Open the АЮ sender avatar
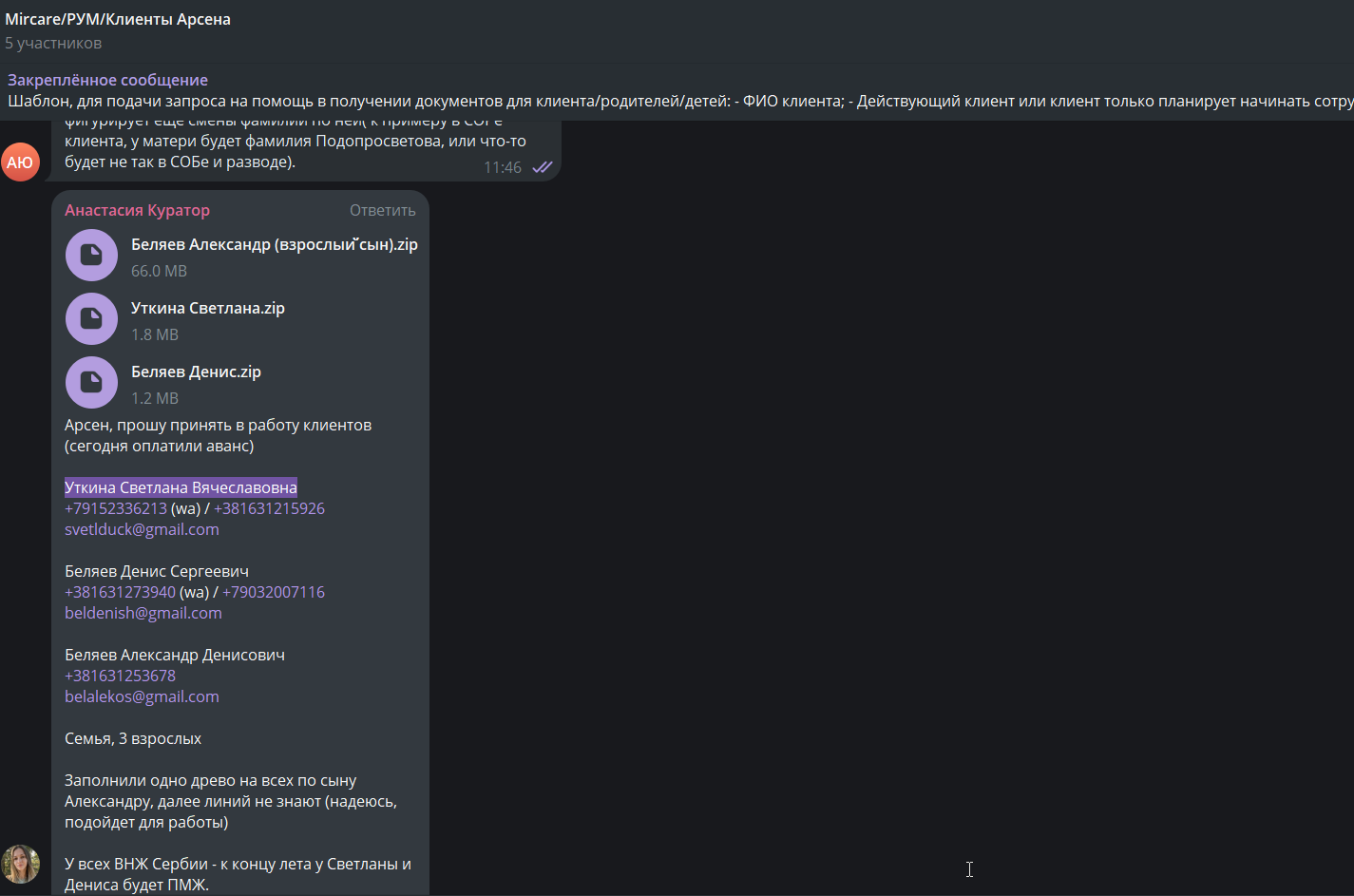The width and height of the screenshot is (1354, 896). point(20,162)
